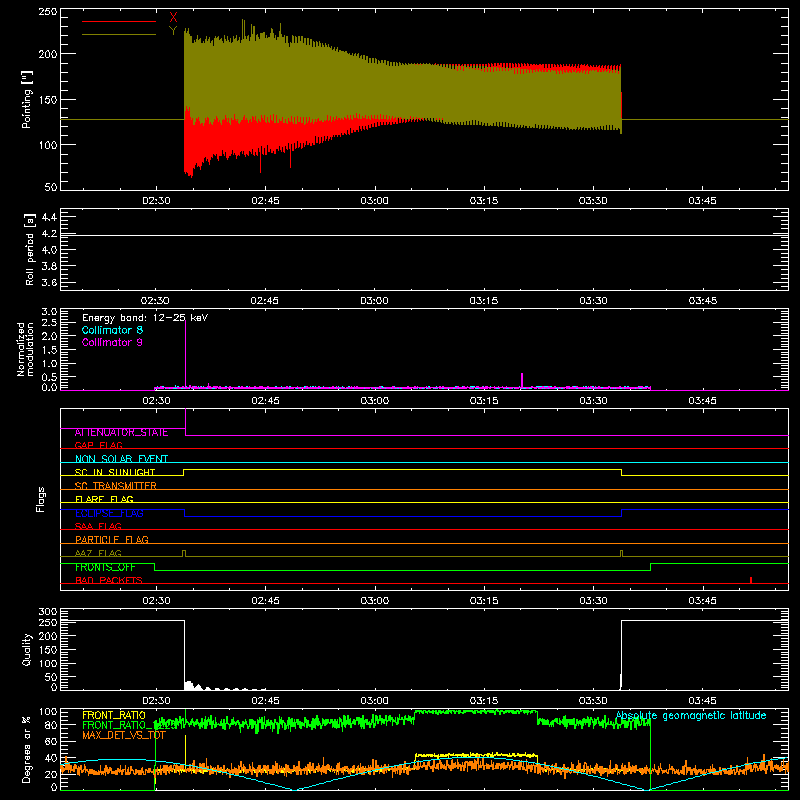Click the GAP_FLAG label
The image size is (800, 800).
point(98,445)
